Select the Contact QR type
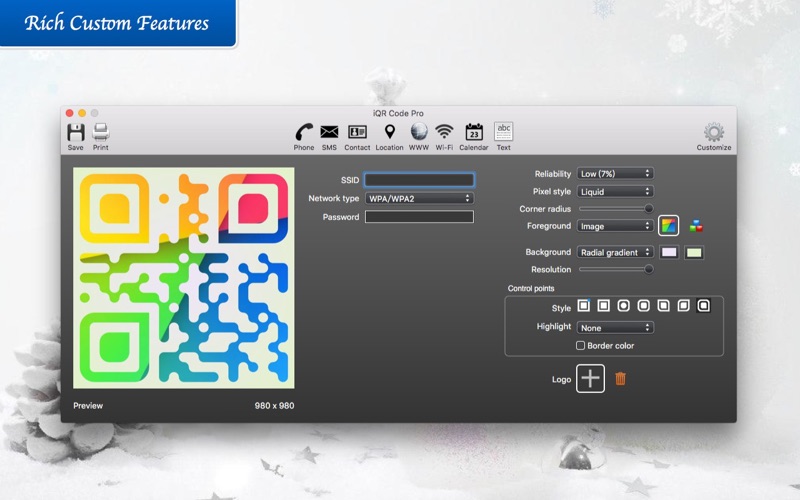Viewport: 800px width, 500px height. click(x=357, y=136)
